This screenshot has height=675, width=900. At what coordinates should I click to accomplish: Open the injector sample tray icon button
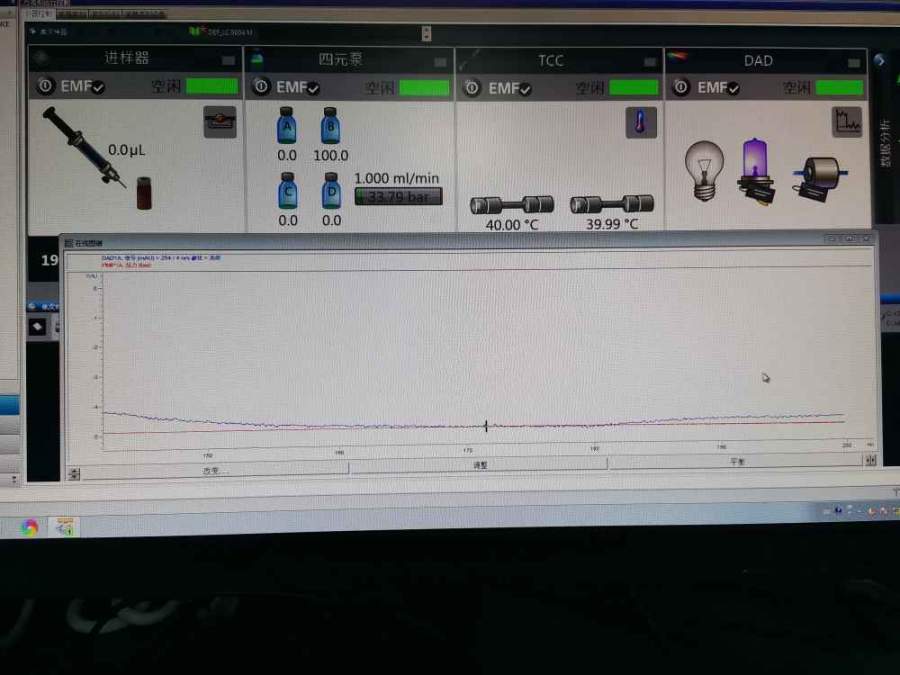pos(220,122)
